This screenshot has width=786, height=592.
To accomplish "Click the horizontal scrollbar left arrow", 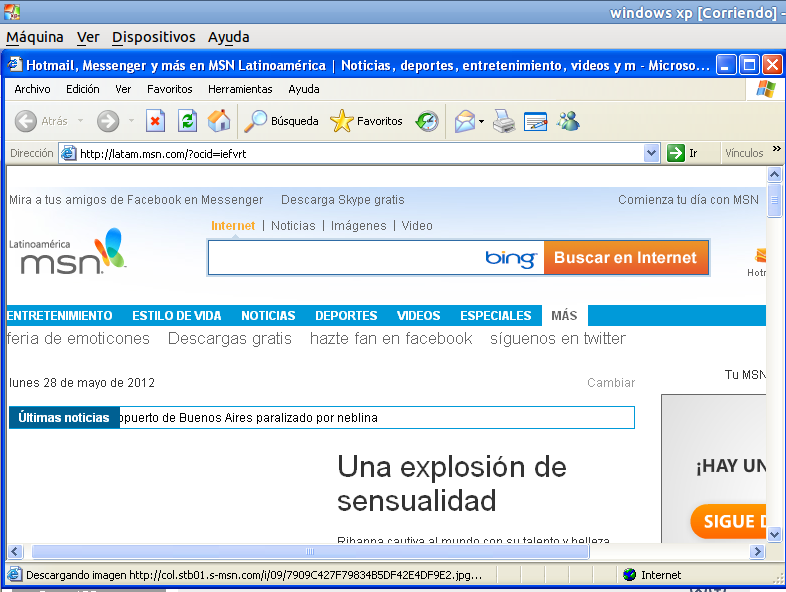I will 15,551.
